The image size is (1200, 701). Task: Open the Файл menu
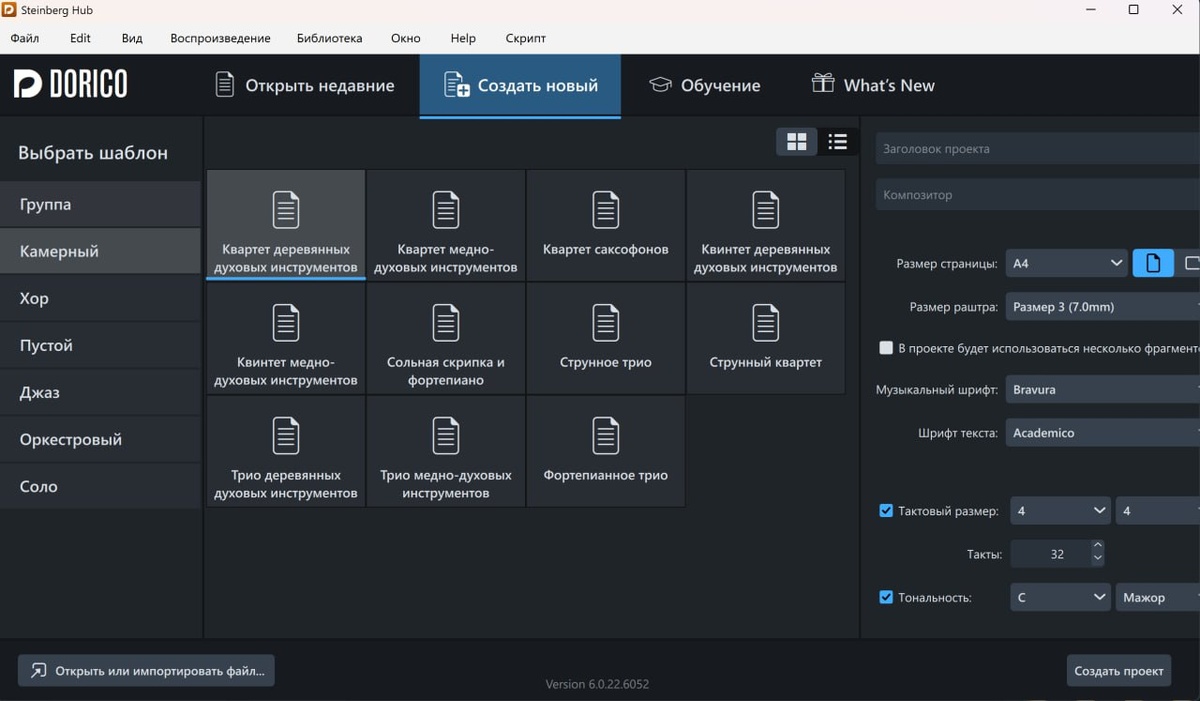click(25, 38)
